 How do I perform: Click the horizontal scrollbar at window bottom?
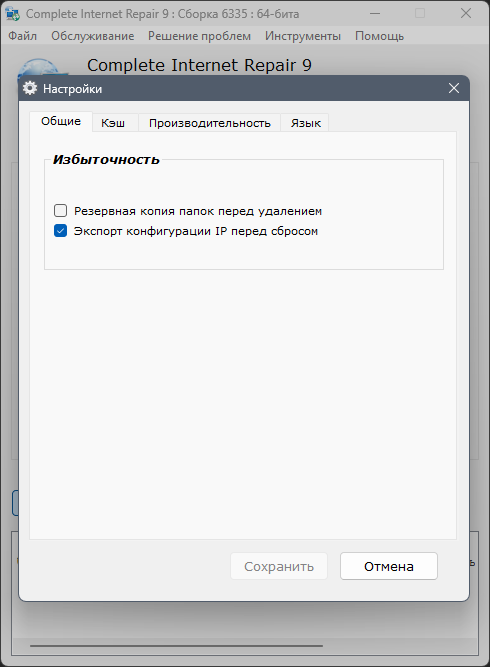coord(177,646)
